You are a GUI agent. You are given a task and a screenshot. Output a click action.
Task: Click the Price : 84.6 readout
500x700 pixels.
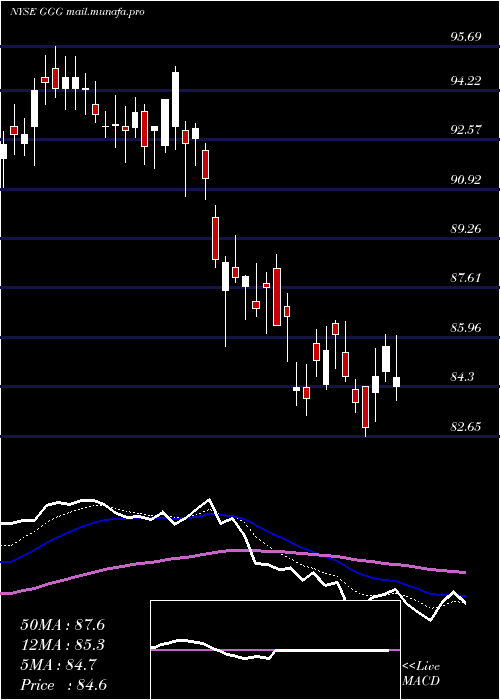pyautogui.click(x=63, y=685)
